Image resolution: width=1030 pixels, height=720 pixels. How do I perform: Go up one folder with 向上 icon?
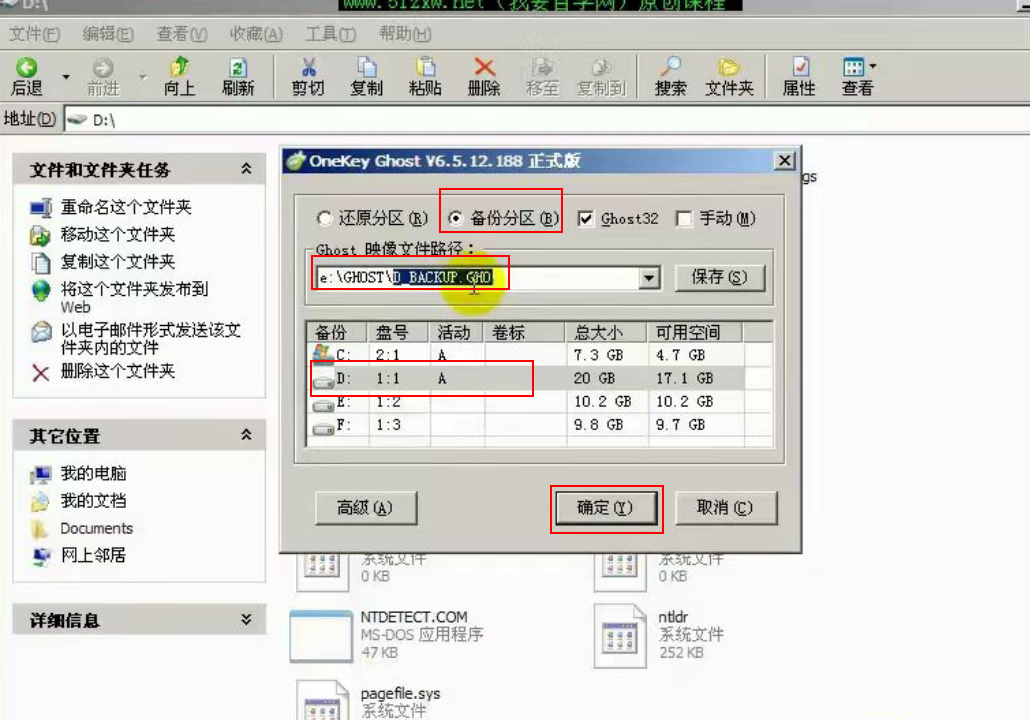[x=179, y=68]
